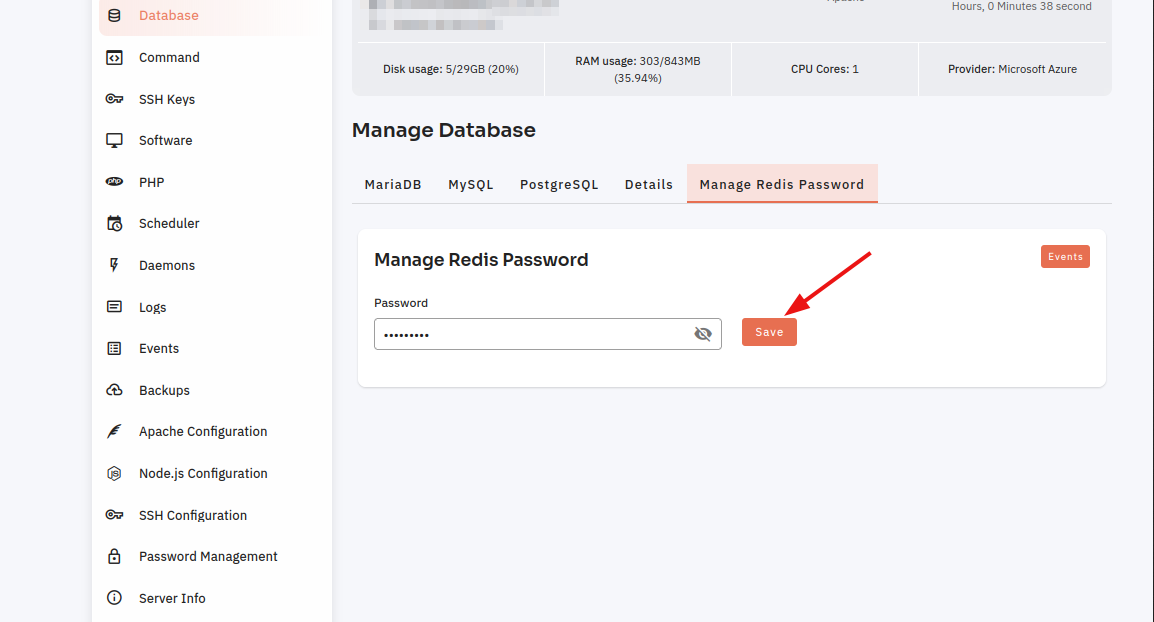Click the Apache Configuration feather icon

click(114, 431)
